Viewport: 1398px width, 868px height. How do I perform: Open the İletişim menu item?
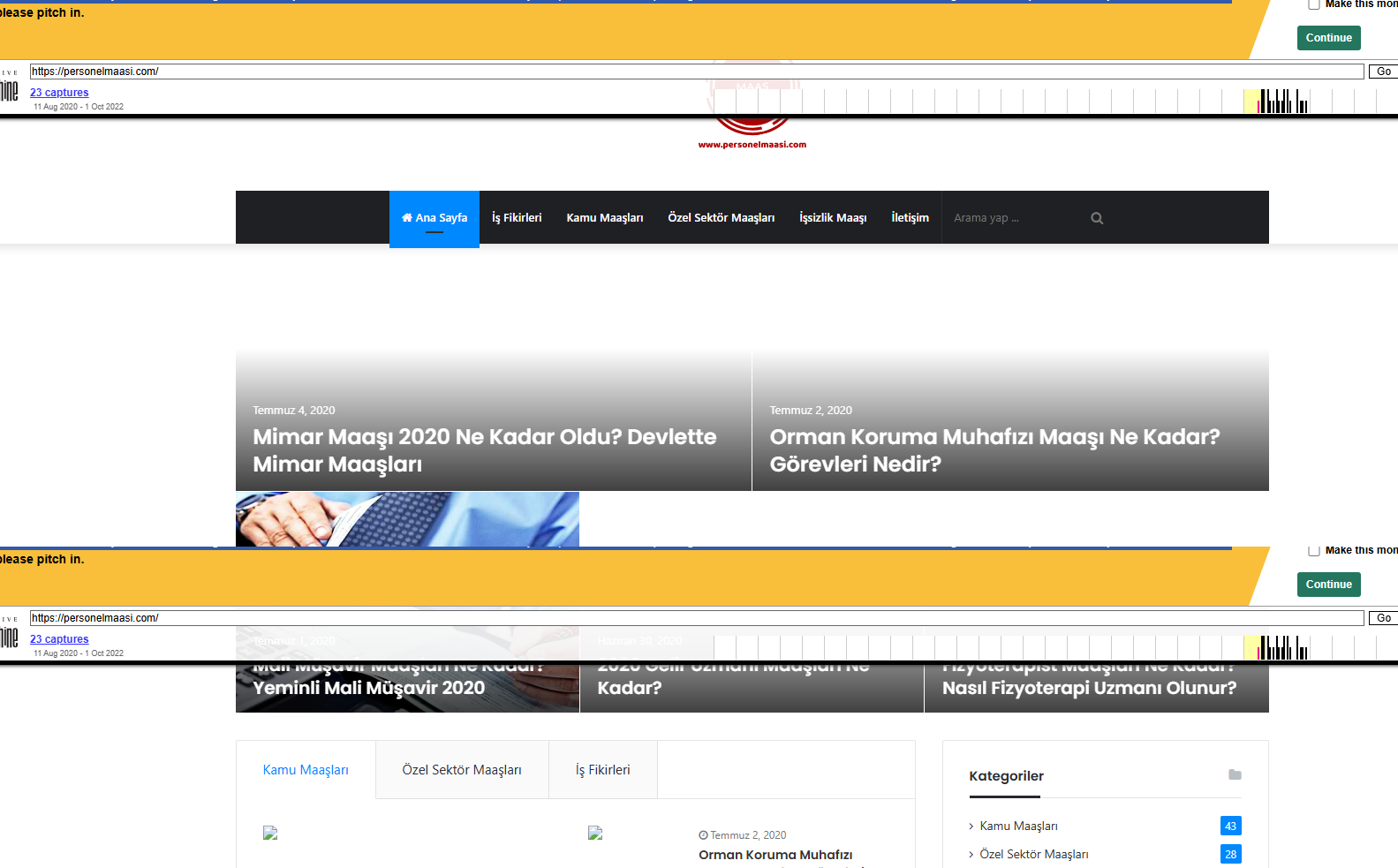(x=910, y=218)
